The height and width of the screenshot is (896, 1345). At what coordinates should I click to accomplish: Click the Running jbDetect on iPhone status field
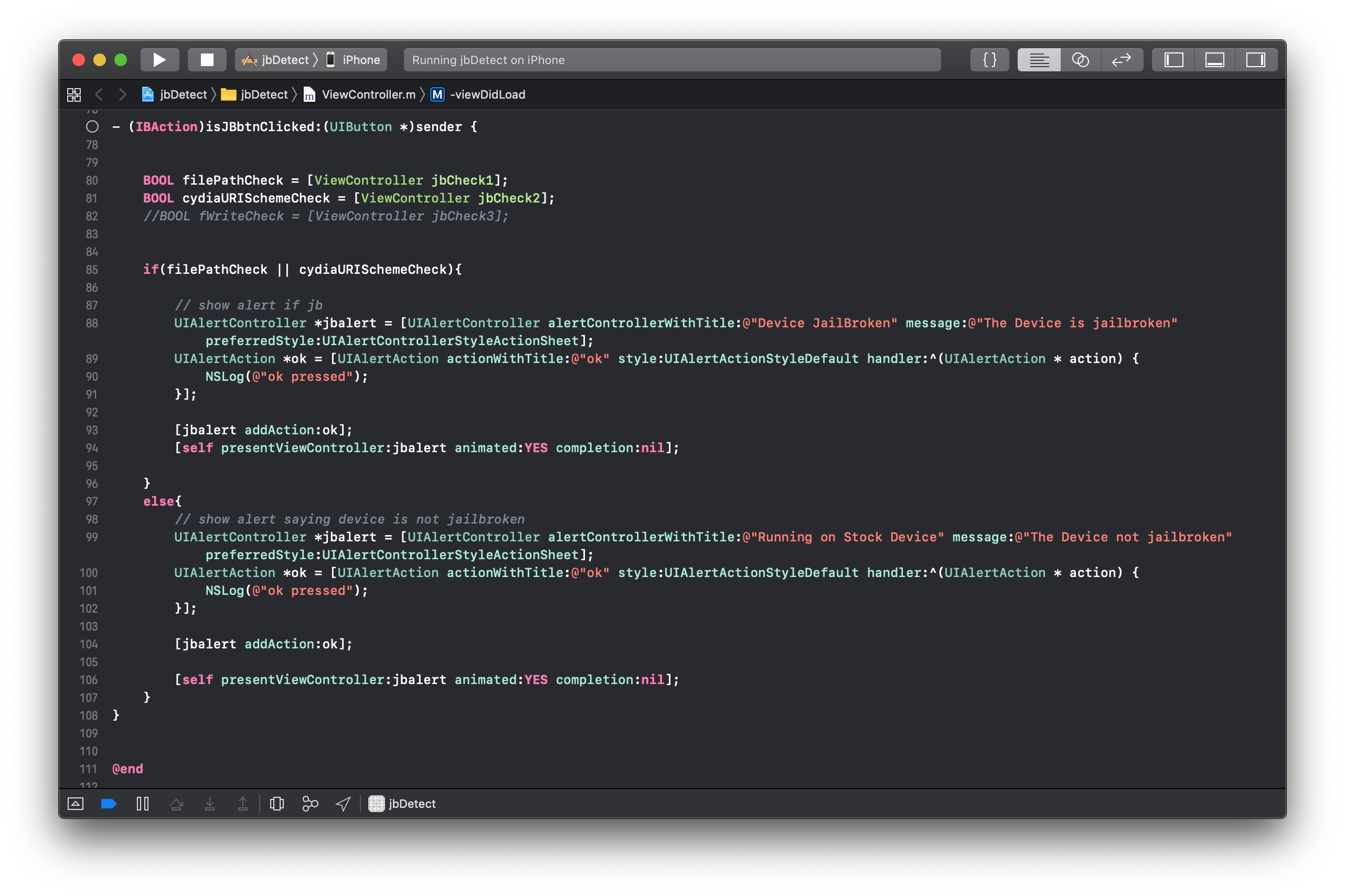tap(672, 60)
